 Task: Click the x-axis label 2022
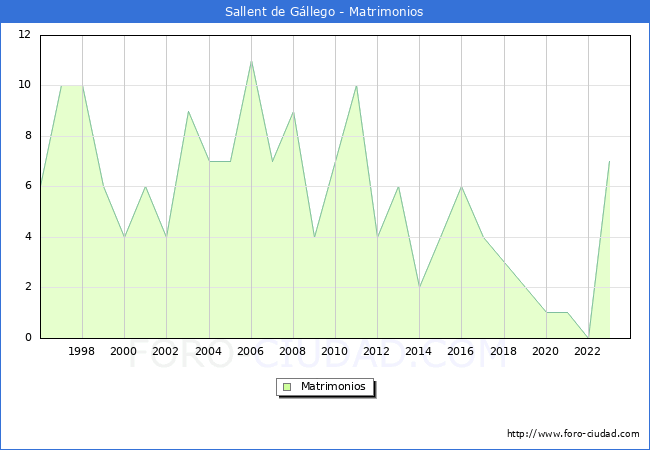click(587, 351)
